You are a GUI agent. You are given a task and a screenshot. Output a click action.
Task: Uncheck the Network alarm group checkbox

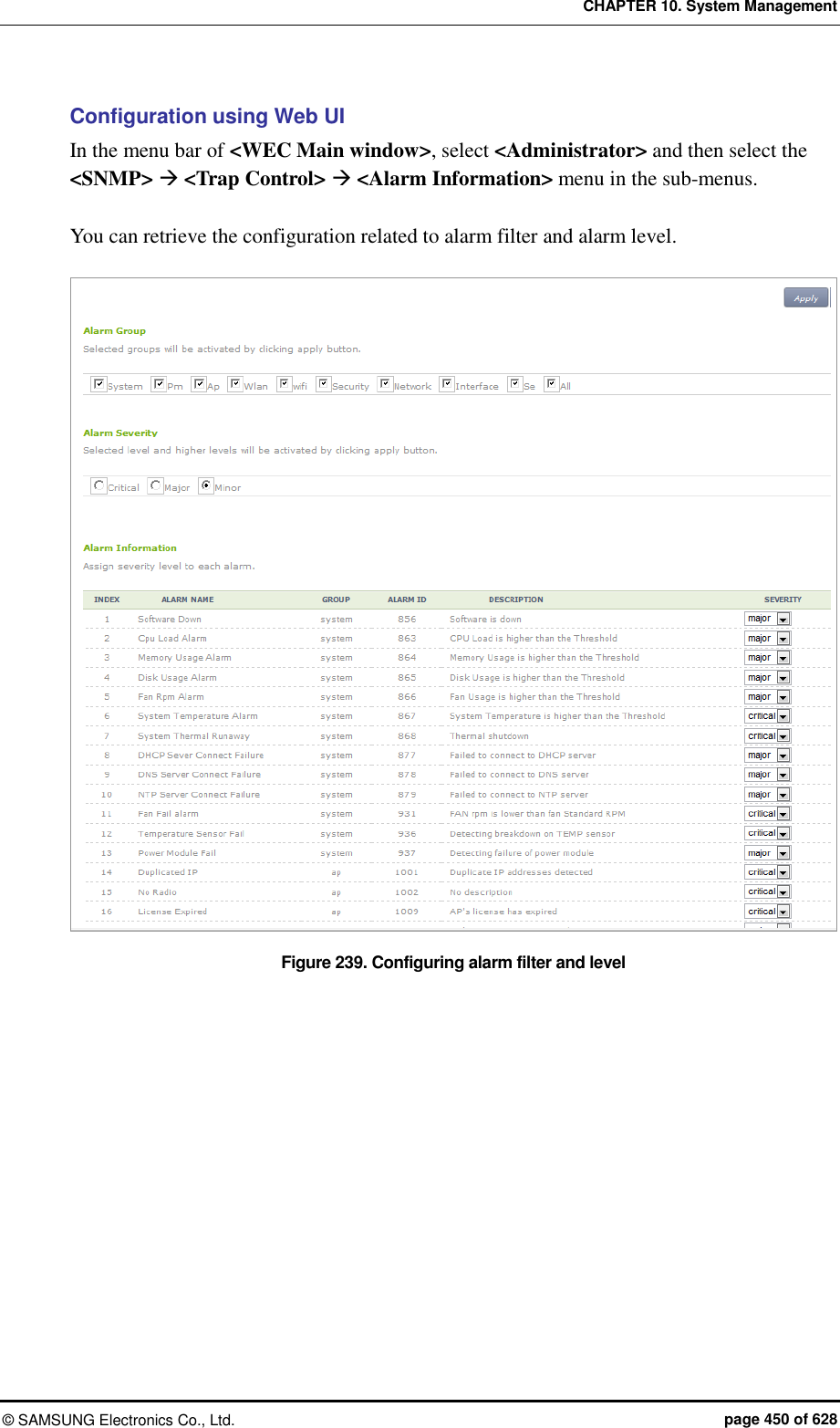(x=385, y=383)
